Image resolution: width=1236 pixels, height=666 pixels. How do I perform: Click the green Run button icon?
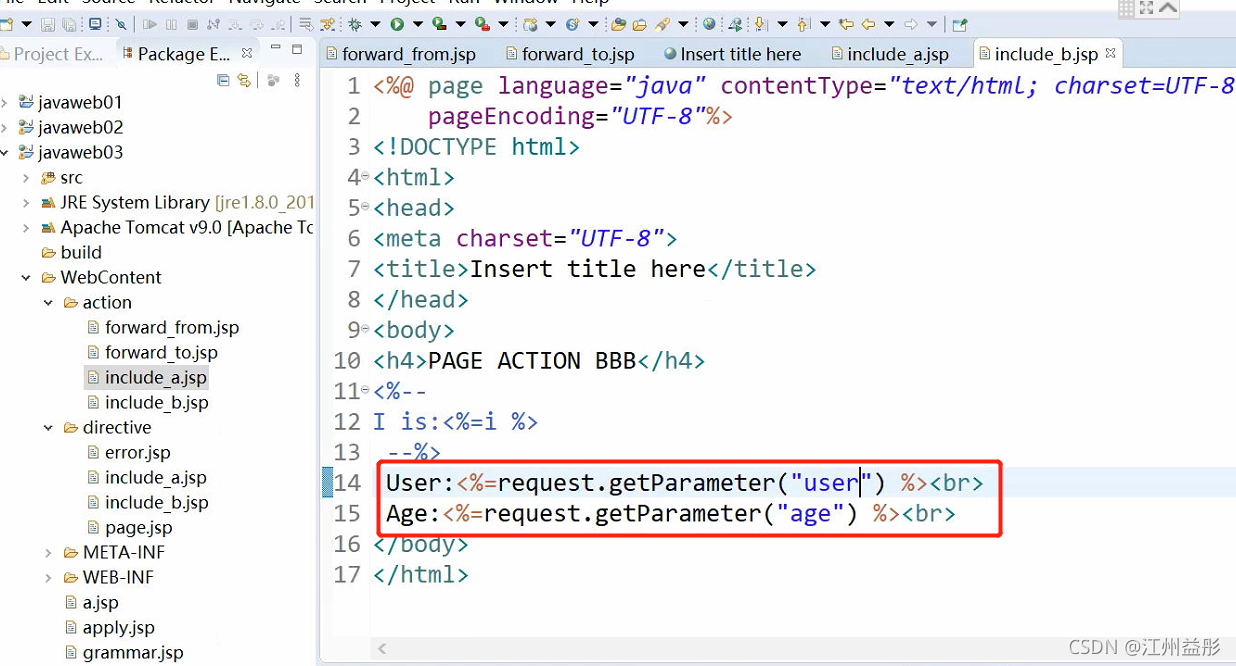[x=396, y=24]
